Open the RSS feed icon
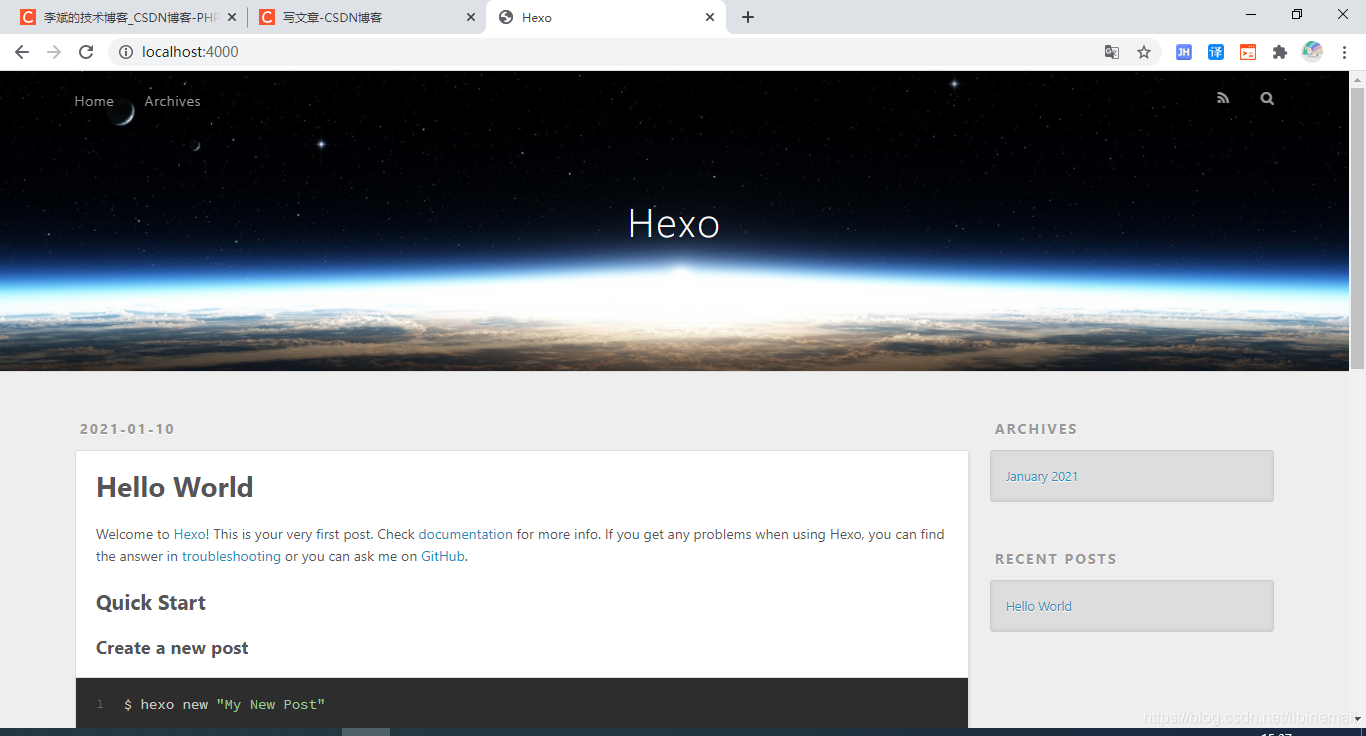The width and height of the screenshot is (1366, 736). [x=1223, y=98]
